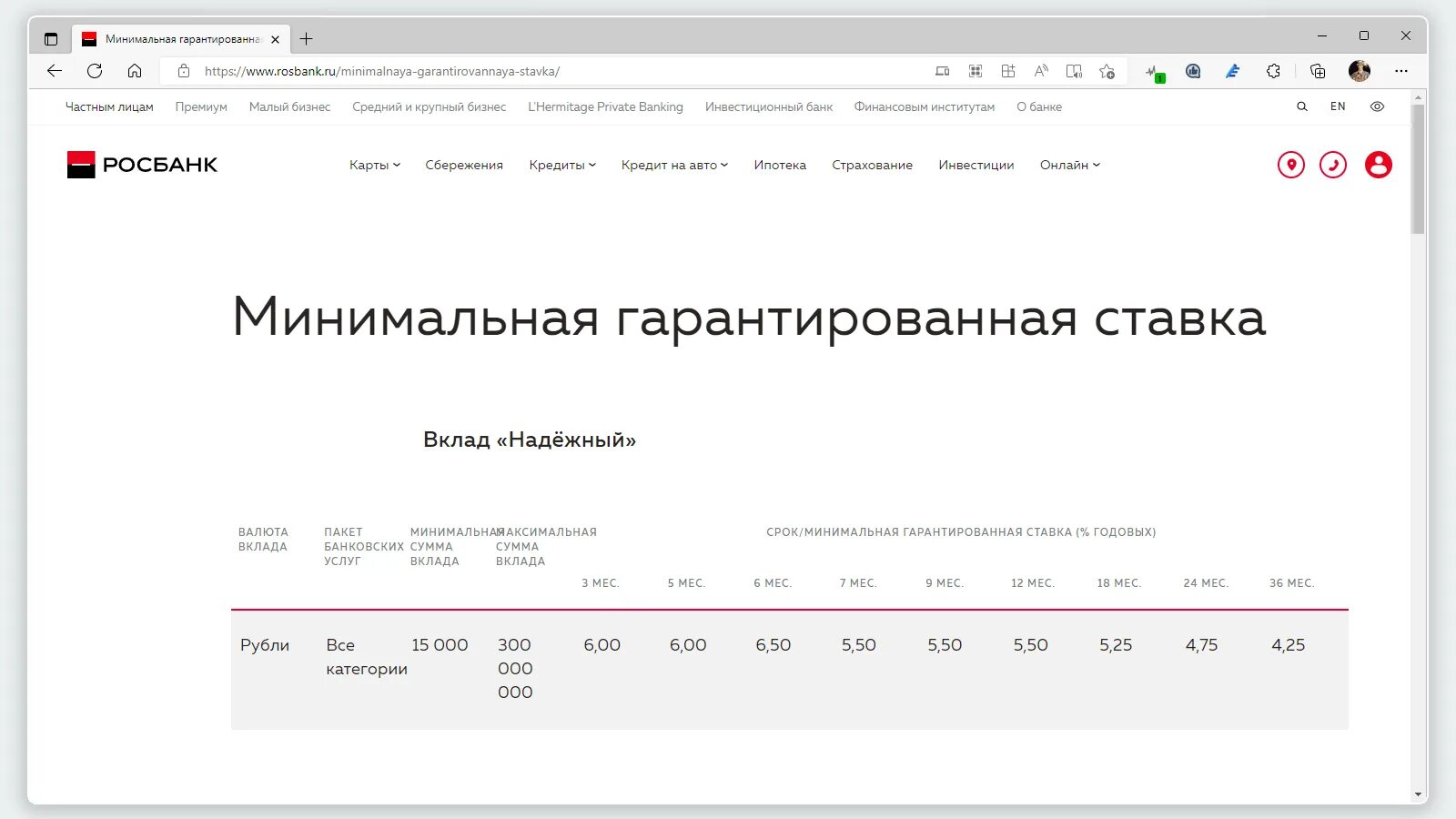This screenshot has width=1456, height=819.
Task: Go back with the browser back arrow
Action: click(55, 71)
